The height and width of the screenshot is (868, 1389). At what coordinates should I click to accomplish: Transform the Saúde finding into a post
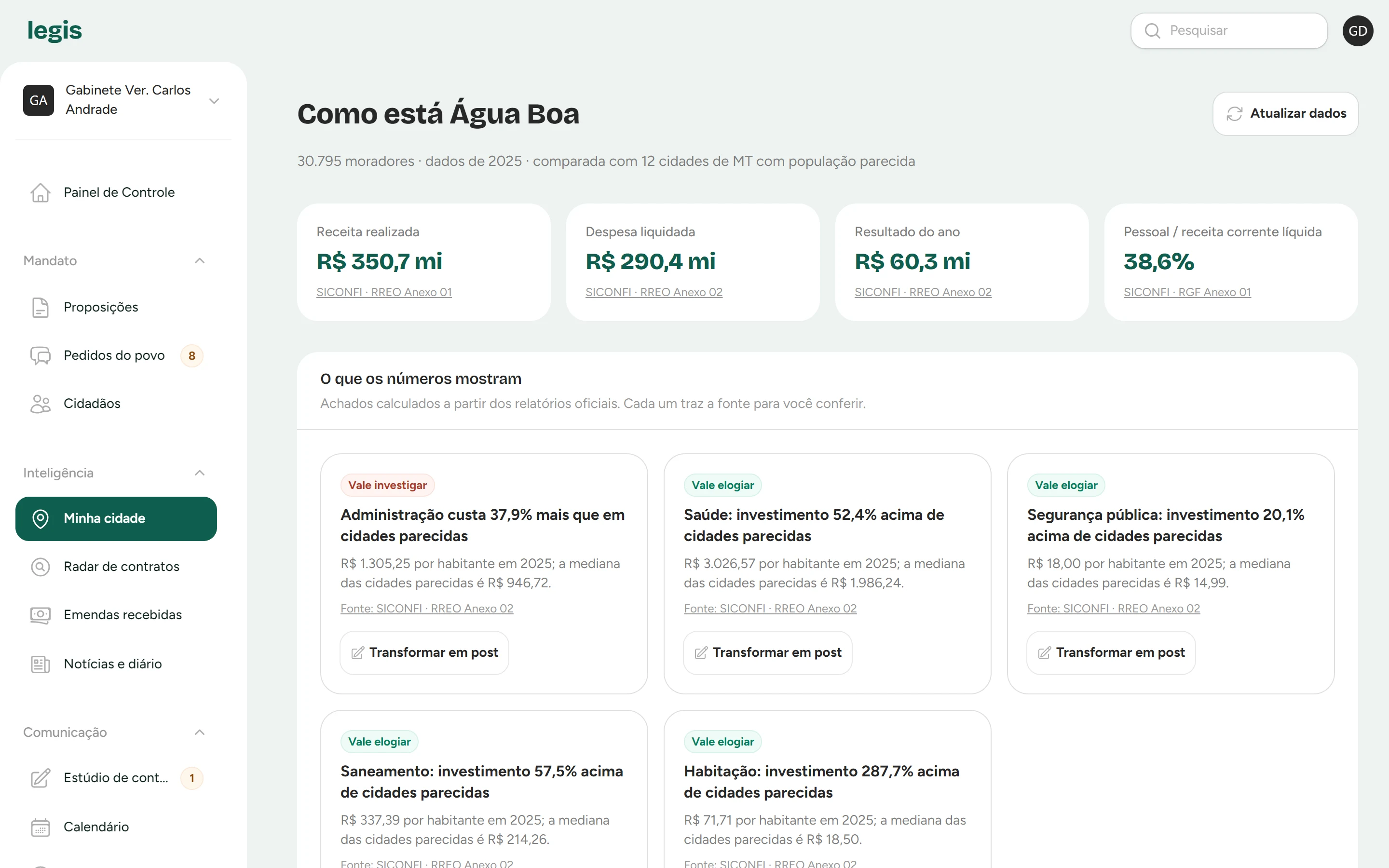(767, 653)
